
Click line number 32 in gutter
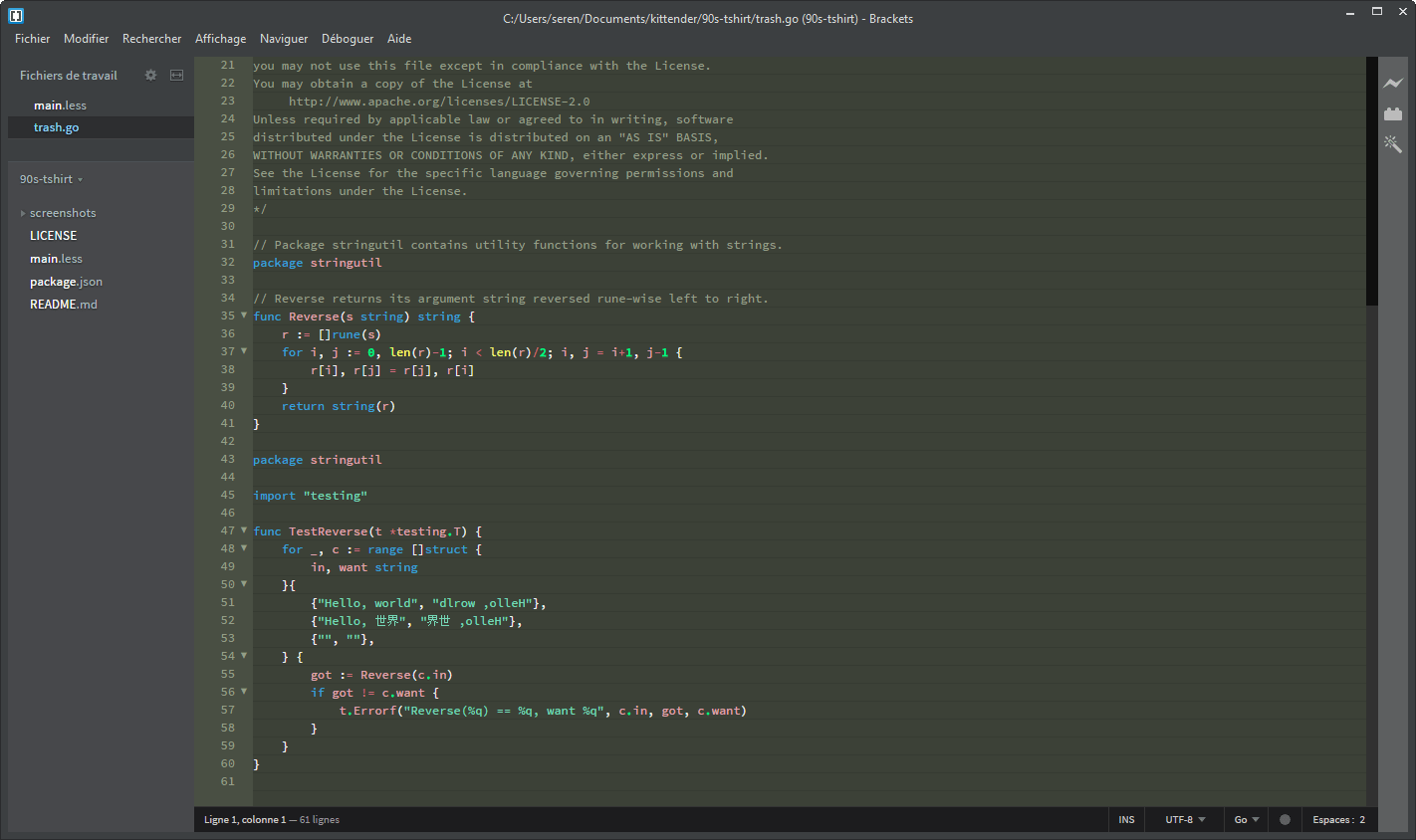(228, 262)
